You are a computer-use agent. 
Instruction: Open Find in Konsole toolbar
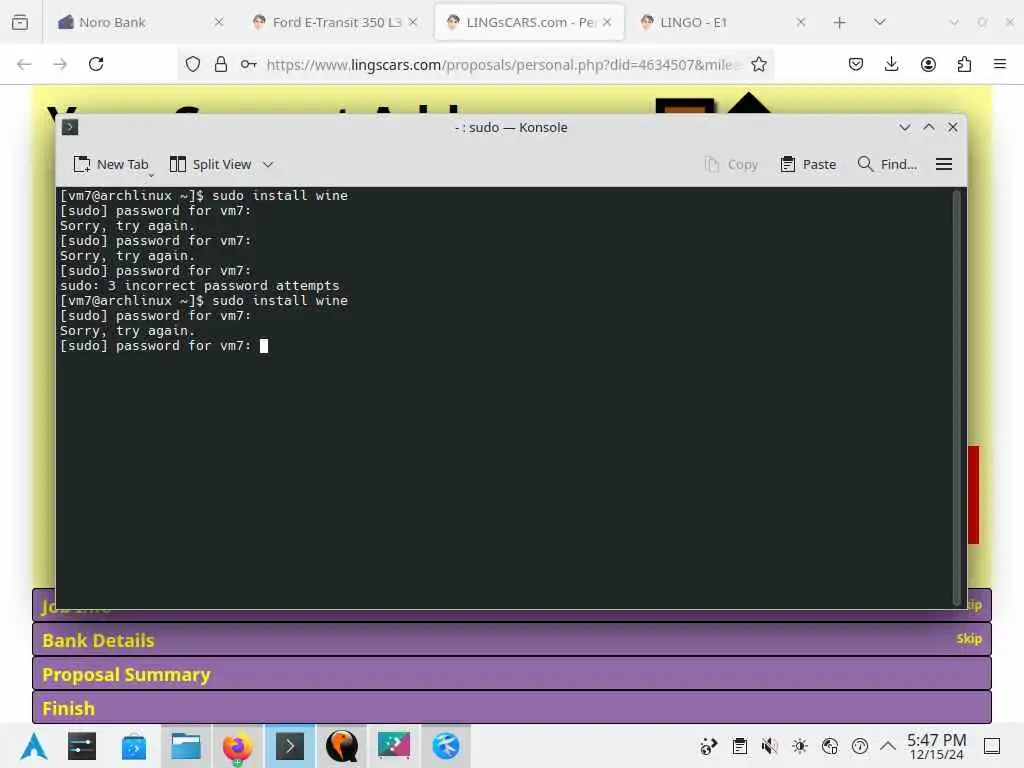pos(887,165)
